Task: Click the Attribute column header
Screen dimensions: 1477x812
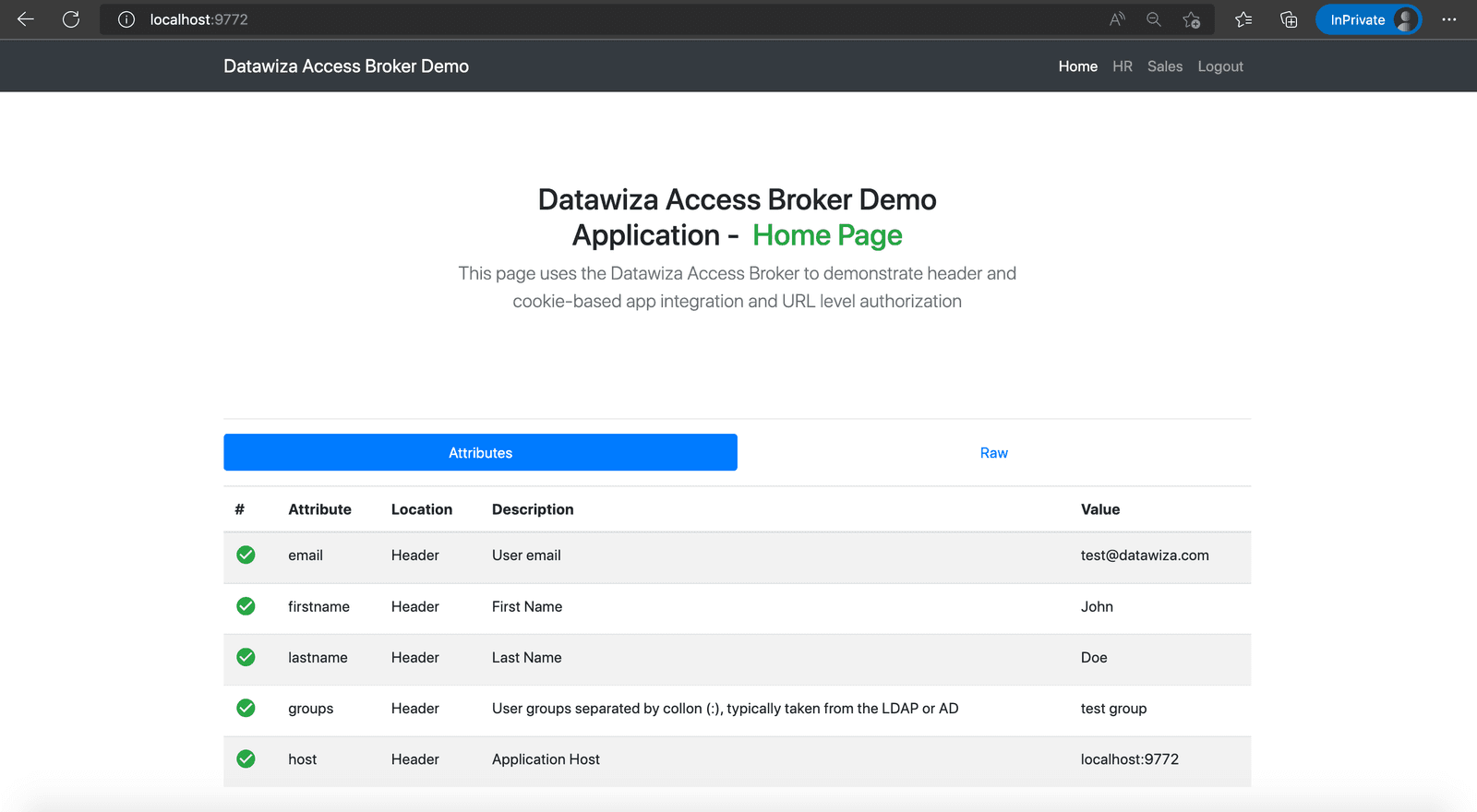Action: (319, 509)
